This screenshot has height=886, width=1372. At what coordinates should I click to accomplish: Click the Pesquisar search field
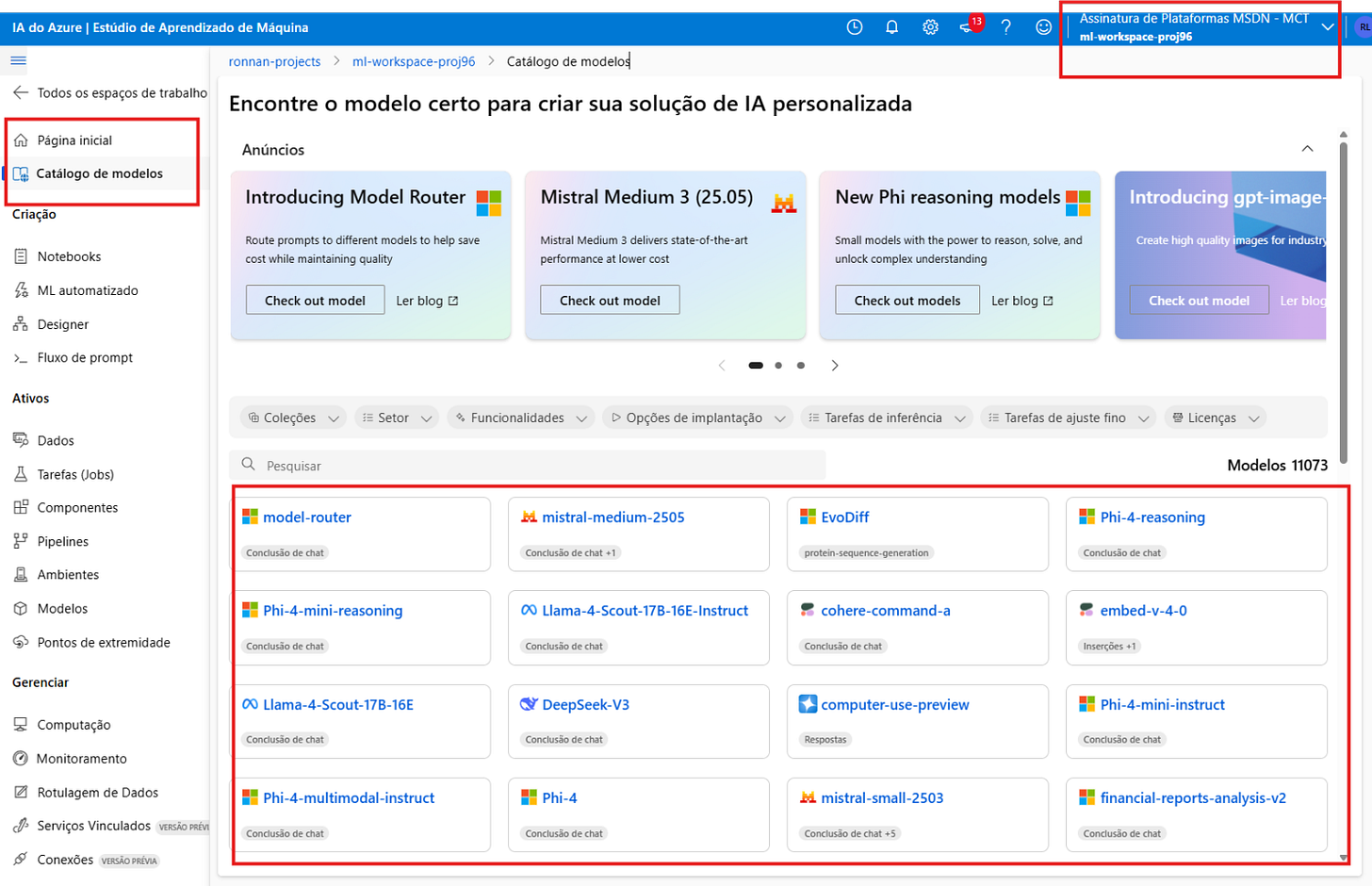[x=528, y=466]
